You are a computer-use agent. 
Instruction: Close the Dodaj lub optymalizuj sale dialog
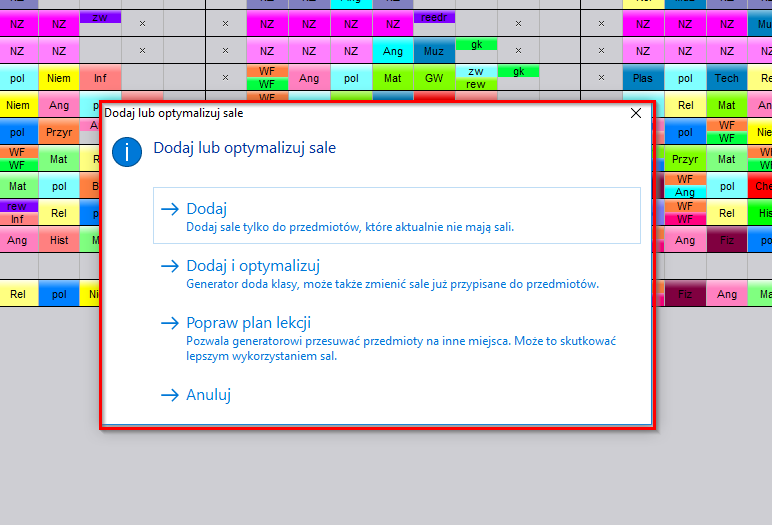pos(635,113)
